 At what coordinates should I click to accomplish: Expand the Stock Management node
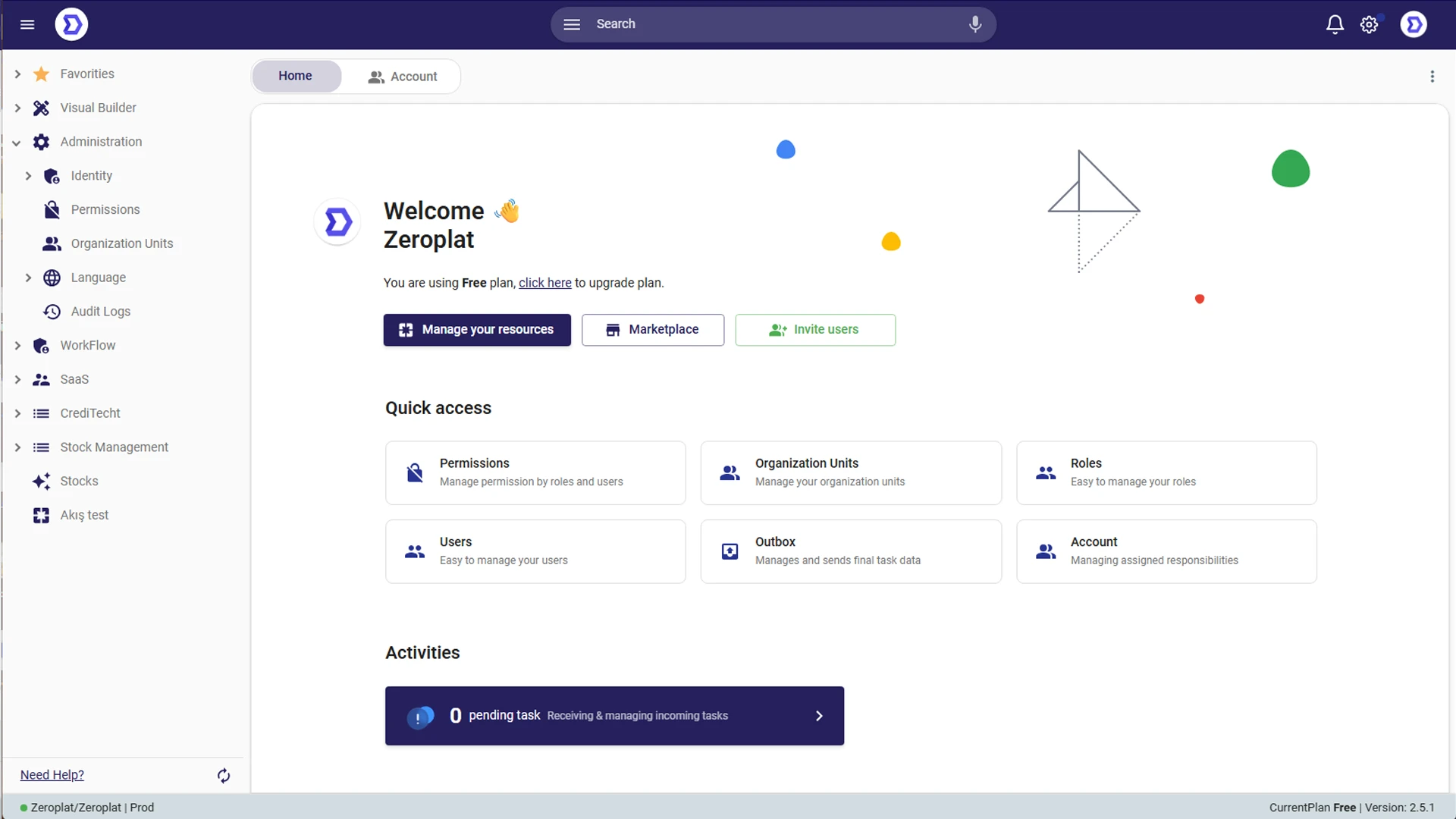[17, 447]
